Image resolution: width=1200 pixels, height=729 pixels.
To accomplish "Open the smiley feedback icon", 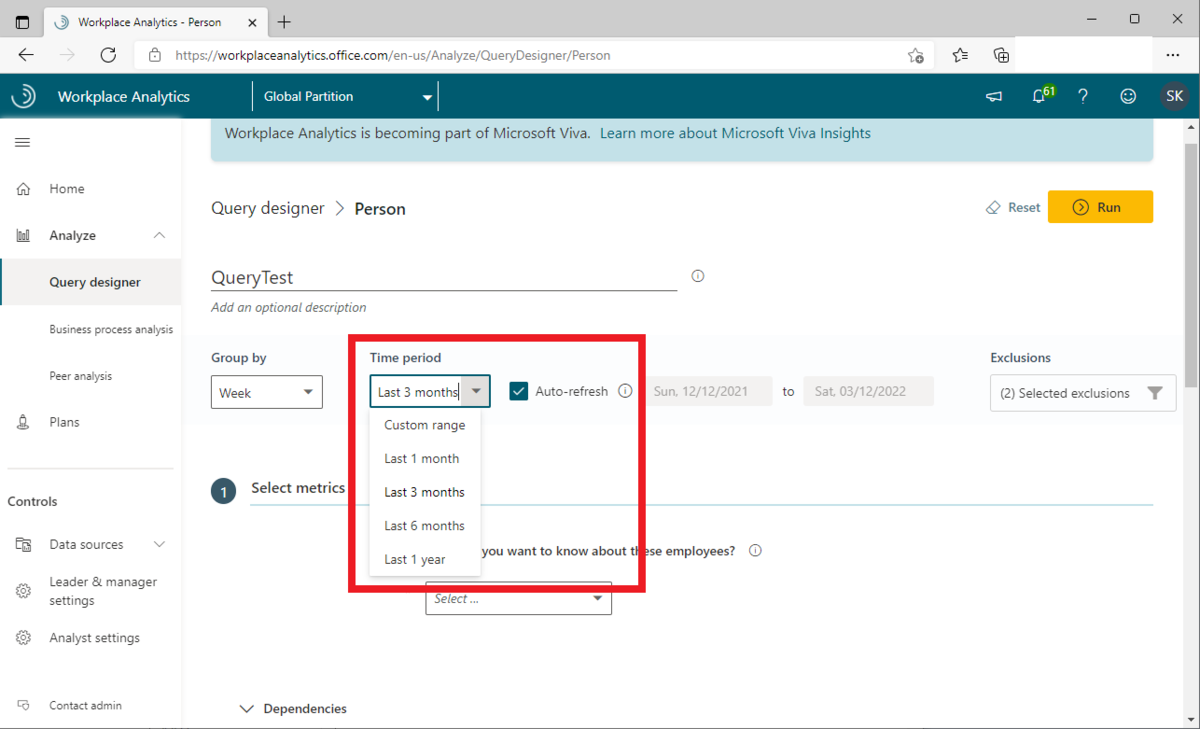I will (x=1128, y=97).
